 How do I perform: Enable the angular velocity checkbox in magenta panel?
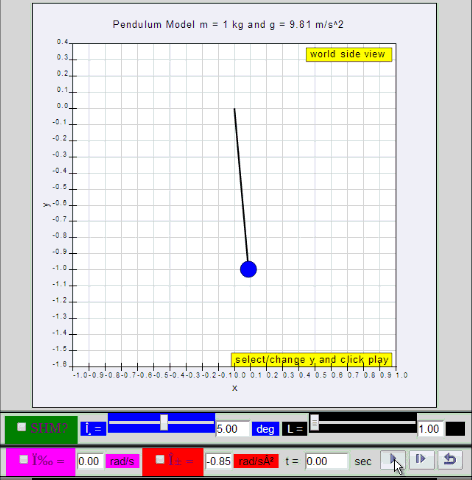24,459
